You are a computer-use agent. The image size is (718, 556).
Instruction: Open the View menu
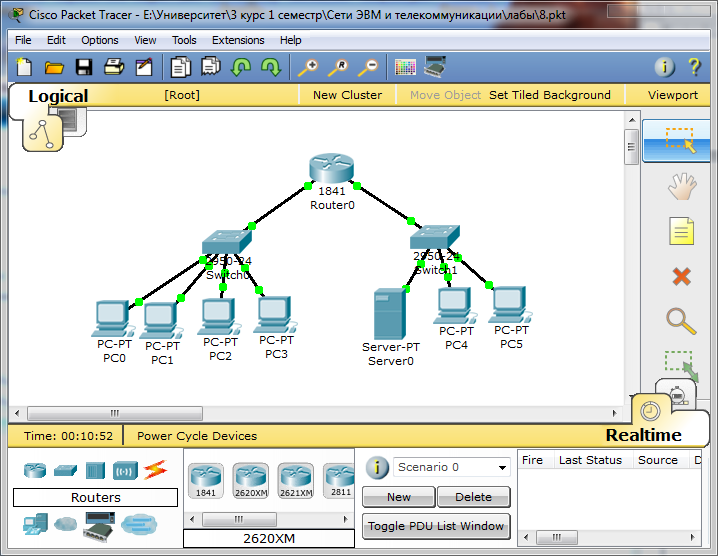[145, 40]
